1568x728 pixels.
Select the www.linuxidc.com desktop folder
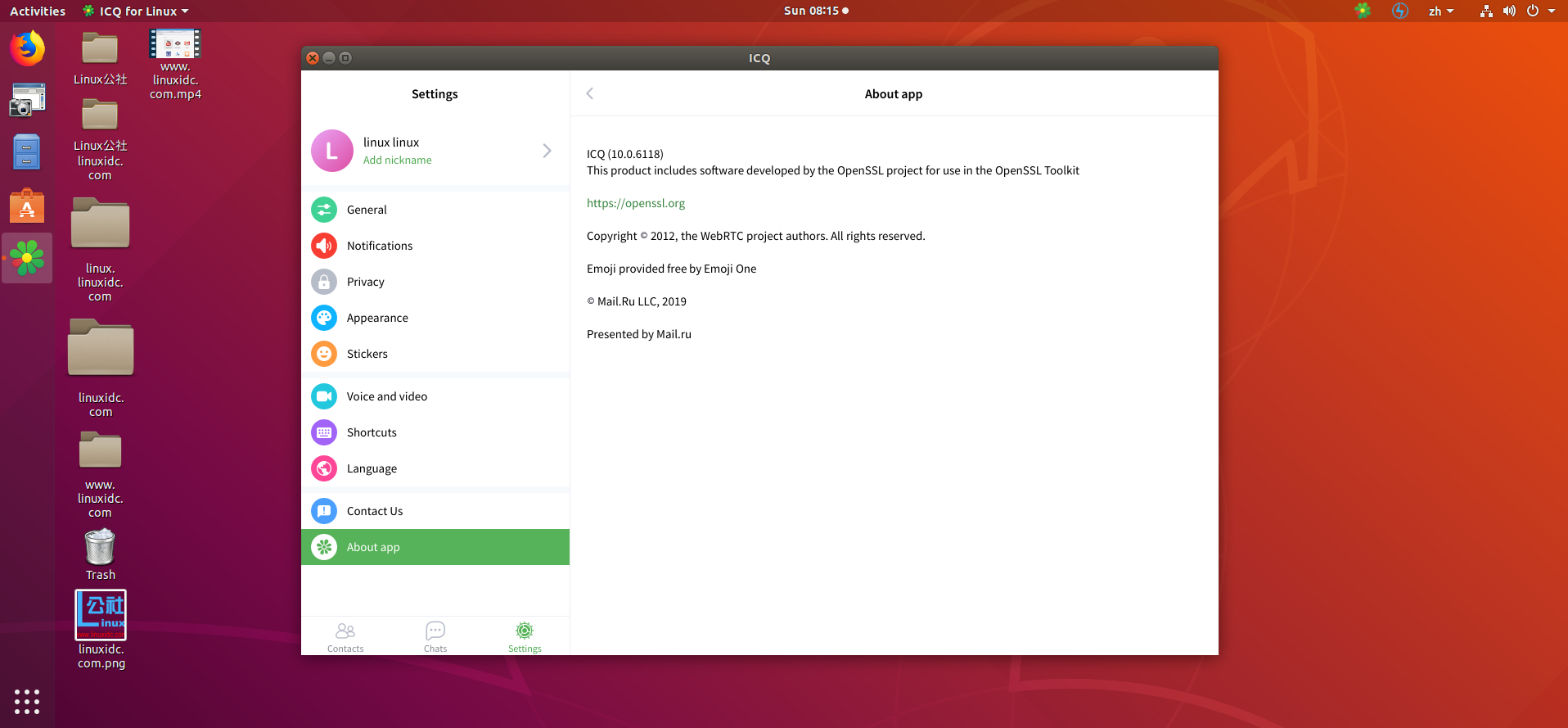click(x=100, y=475)
